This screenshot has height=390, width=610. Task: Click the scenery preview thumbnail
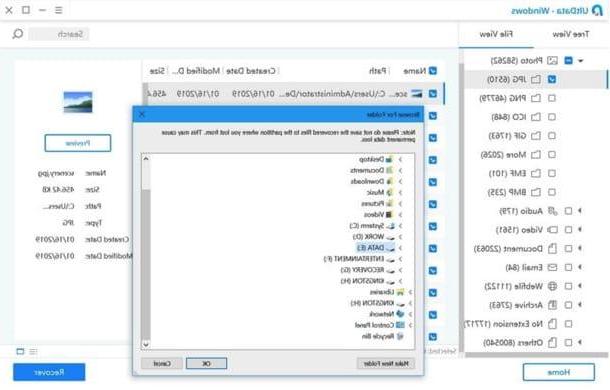pos(78,102)
